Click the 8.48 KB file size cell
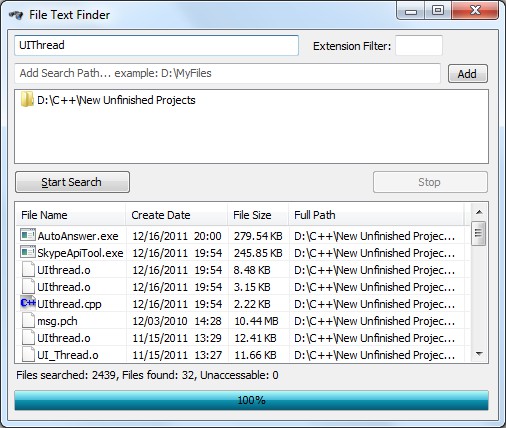The width and height of the screenshot is (506, 428). [252, 270]
